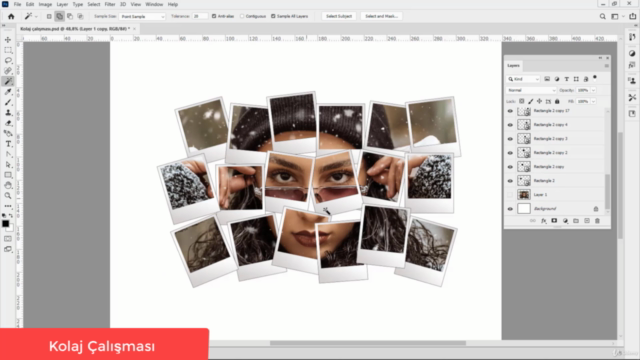Select the Clone Stamp tool
The image size is (640, 360).
8,113
